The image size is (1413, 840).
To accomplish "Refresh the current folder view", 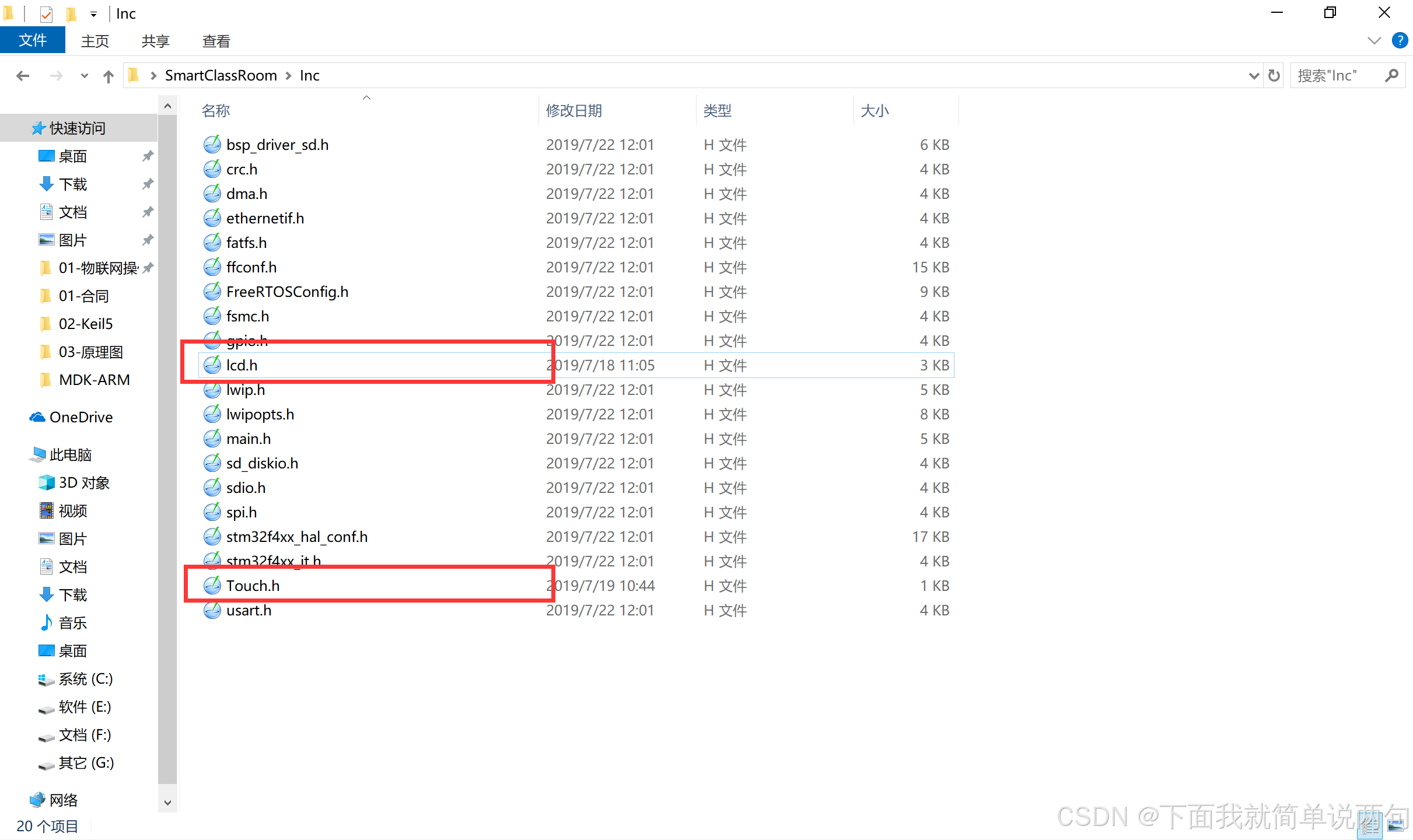I will point(1274,76).
